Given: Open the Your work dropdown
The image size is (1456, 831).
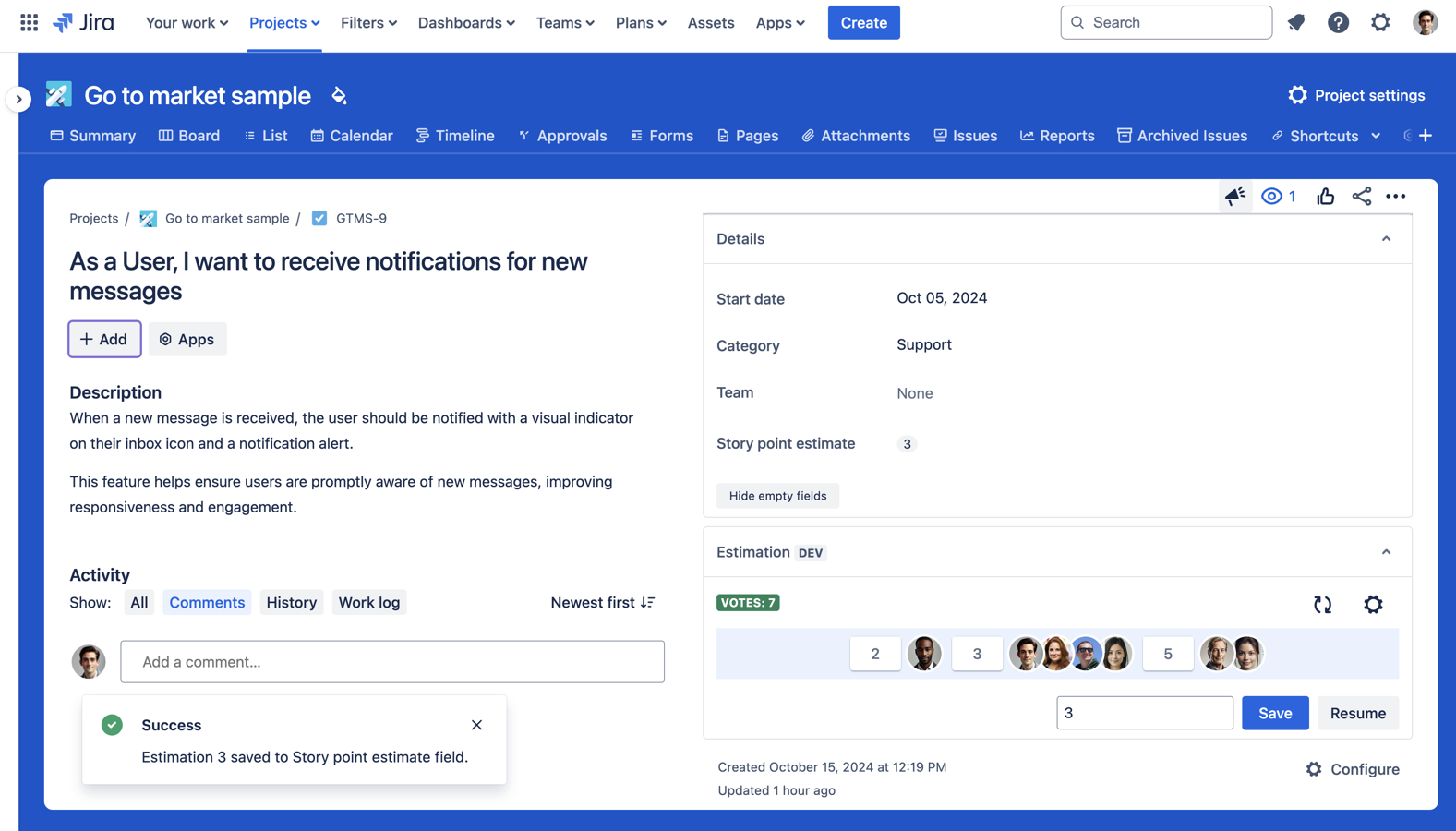Looking at the screenshot, I should (187, 22).
